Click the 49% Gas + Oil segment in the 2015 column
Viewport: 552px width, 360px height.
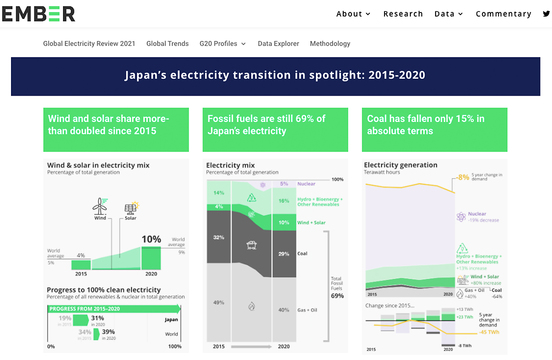(x=219, y=302)
